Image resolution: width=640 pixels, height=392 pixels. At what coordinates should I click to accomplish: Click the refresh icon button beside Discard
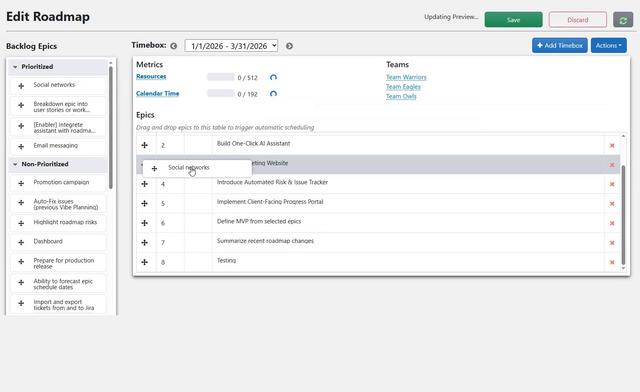click(623, 20)
